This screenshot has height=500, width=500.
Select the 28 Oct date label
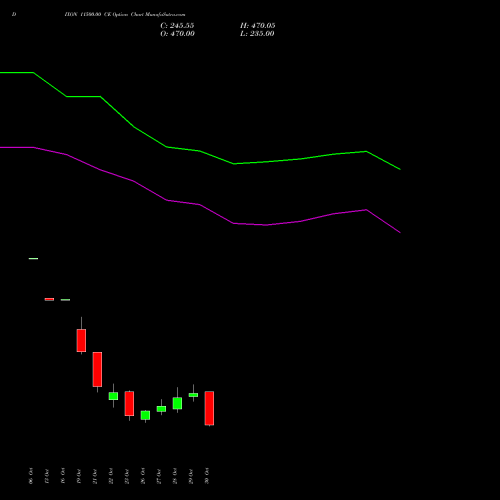(x=175, y=476)
